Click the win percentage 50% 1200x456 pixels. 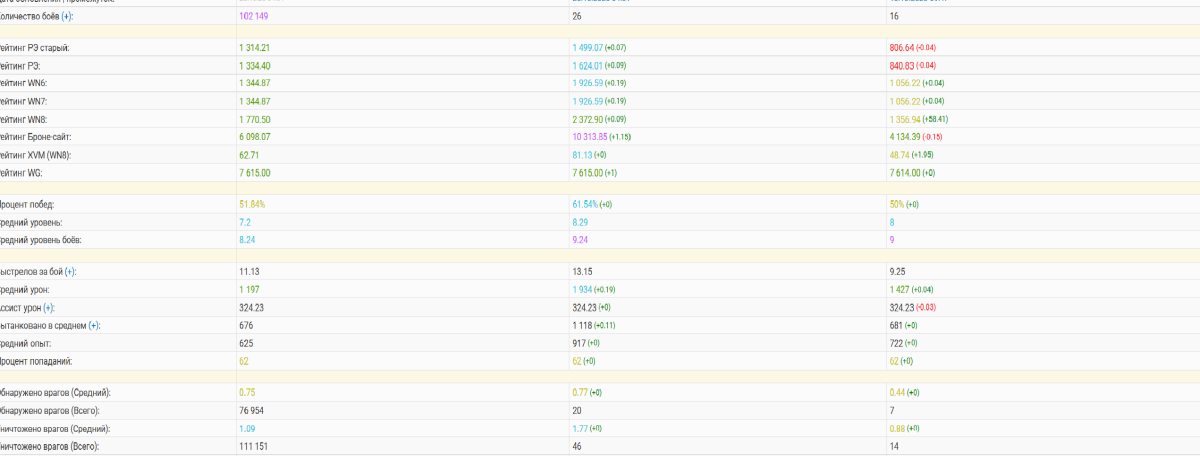pyautogui.click(x=896, y=204)
